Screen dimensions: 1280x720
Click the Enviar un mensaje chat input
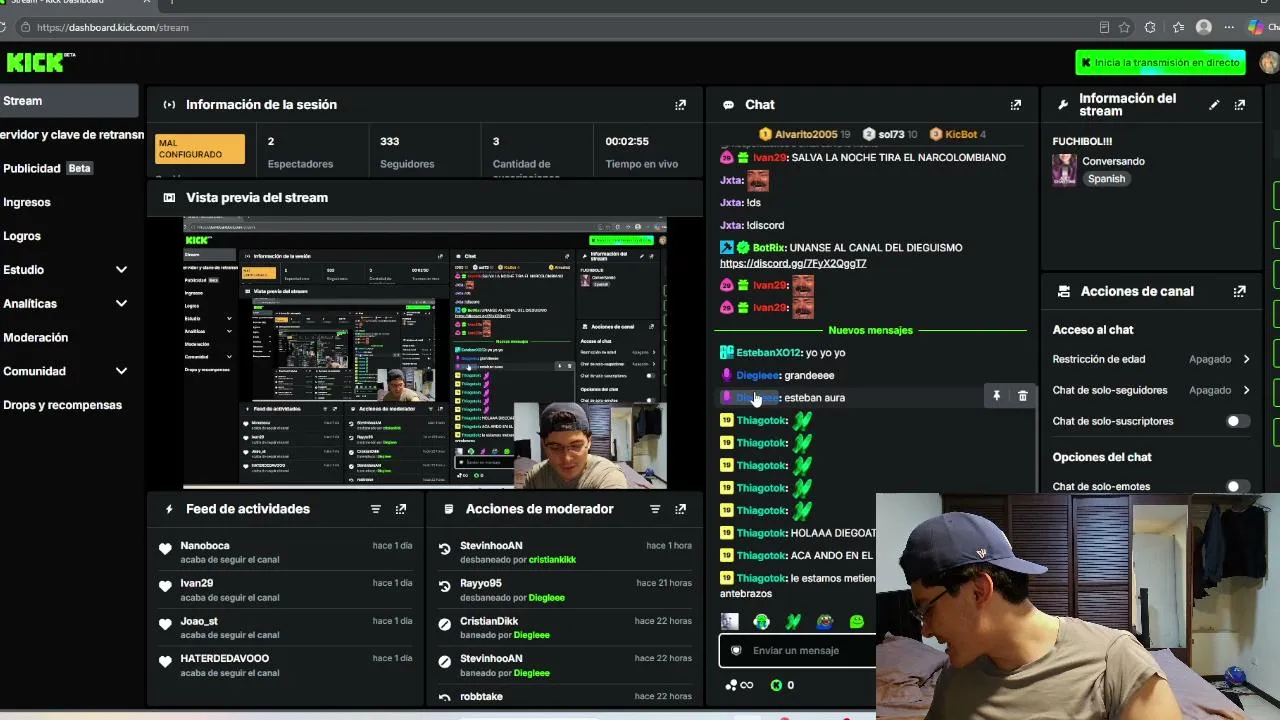[797, 650]
